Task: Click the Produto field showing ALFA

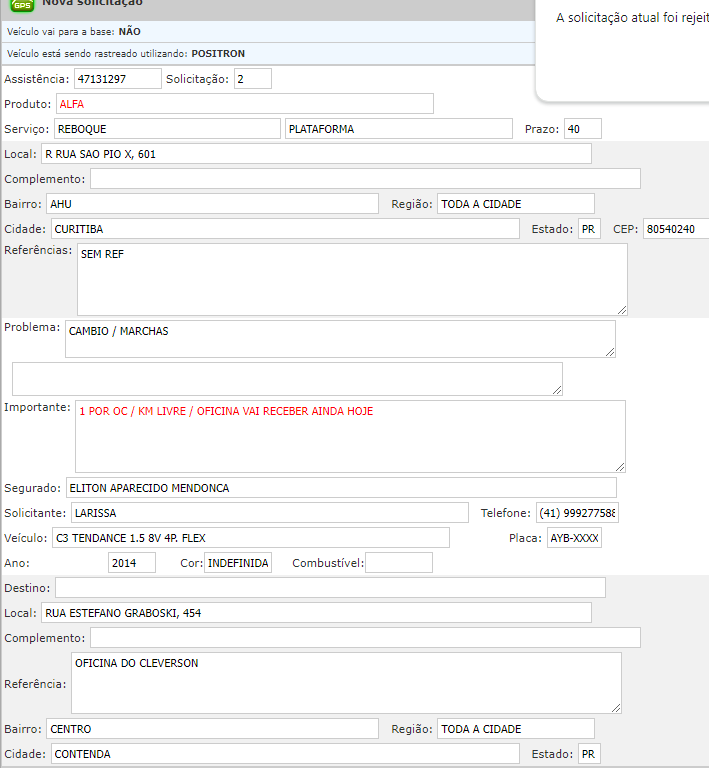Action: point(244,104)
